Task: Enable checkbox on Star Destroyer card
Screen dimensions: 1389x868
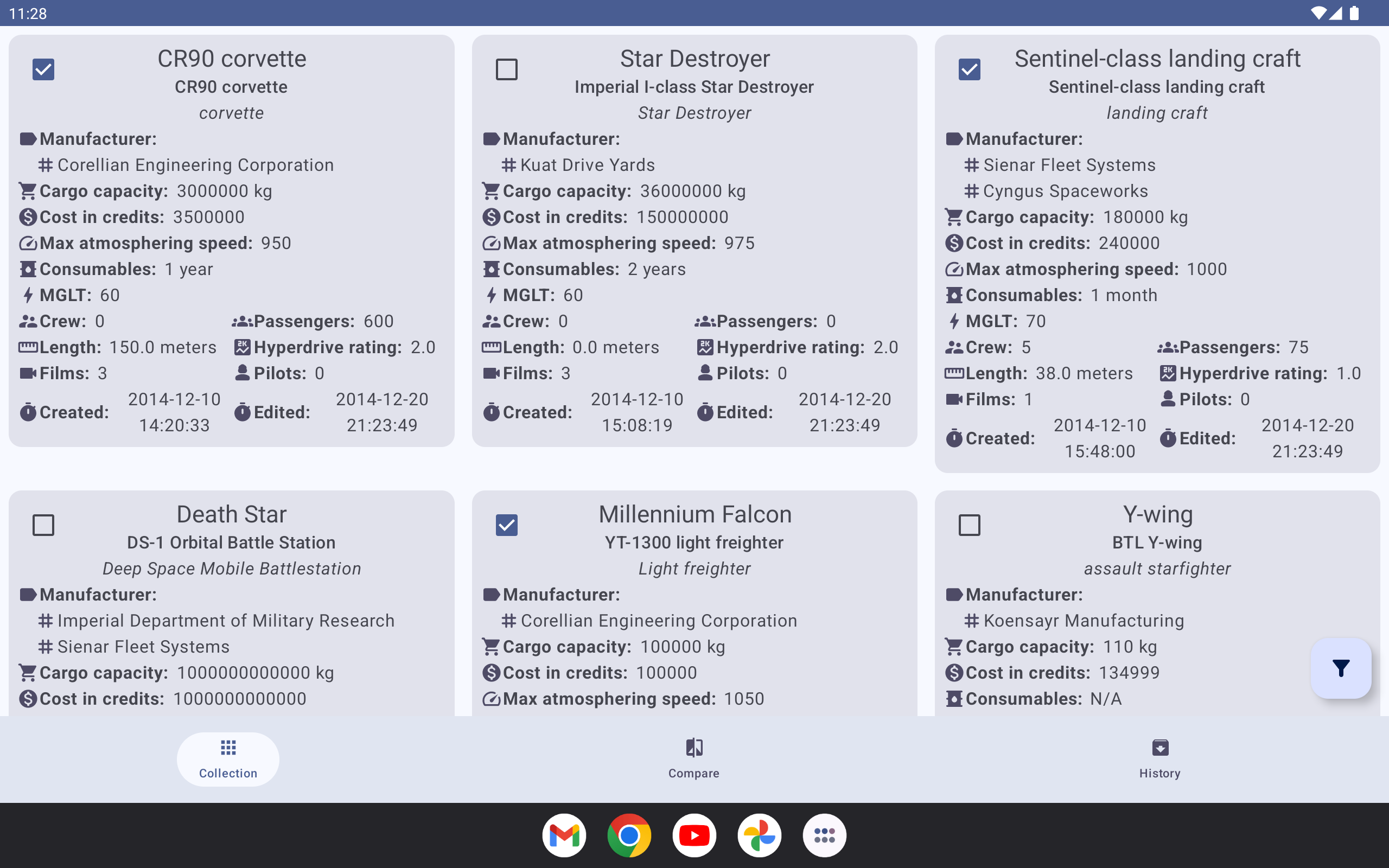Action: (506, 69)
